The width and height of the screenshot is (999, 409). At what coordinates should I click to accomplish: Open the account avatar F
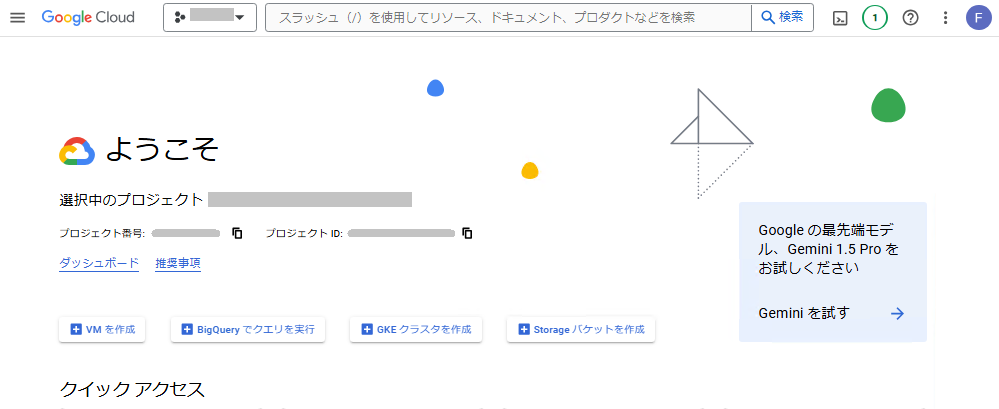point(979,18)
